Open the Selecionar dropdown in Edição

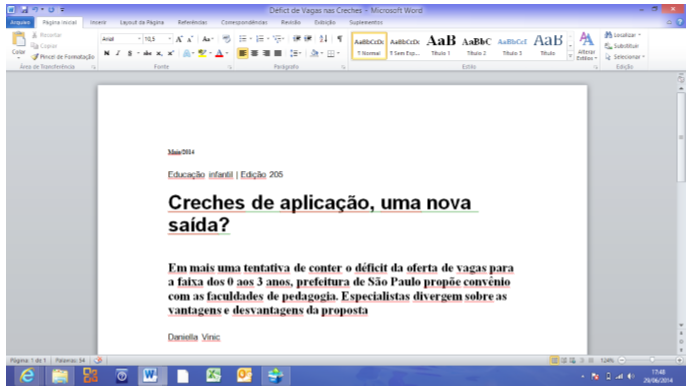pyautogui.click(x=624, y=57)
